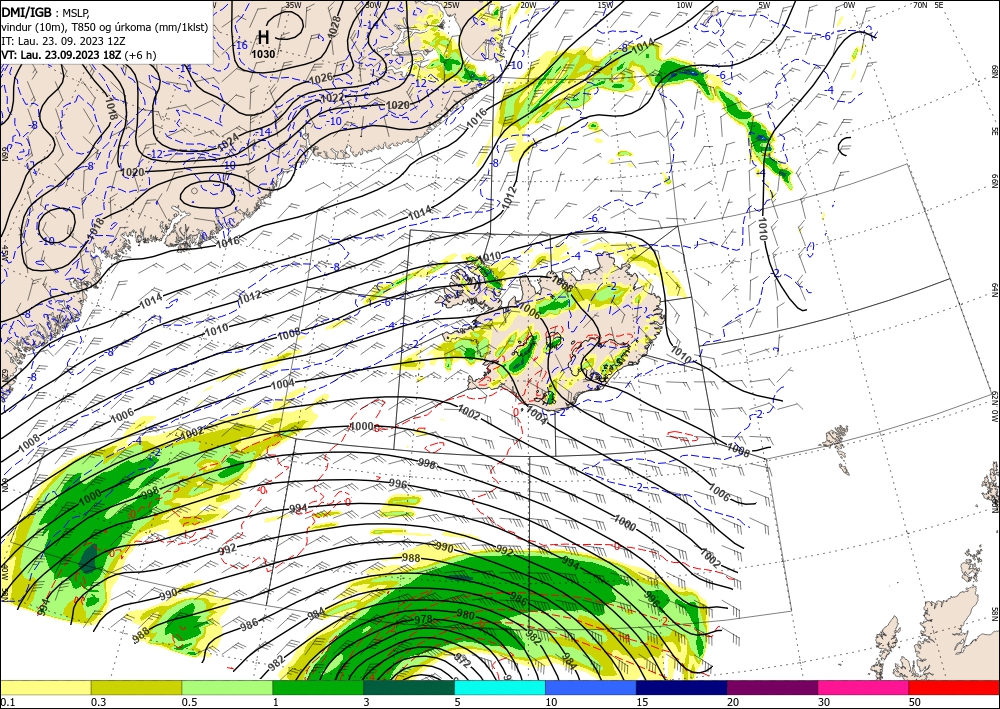1000x709 pixels.
Task: Click the '1030' pressure label below the H
Action: click(263, 54)
